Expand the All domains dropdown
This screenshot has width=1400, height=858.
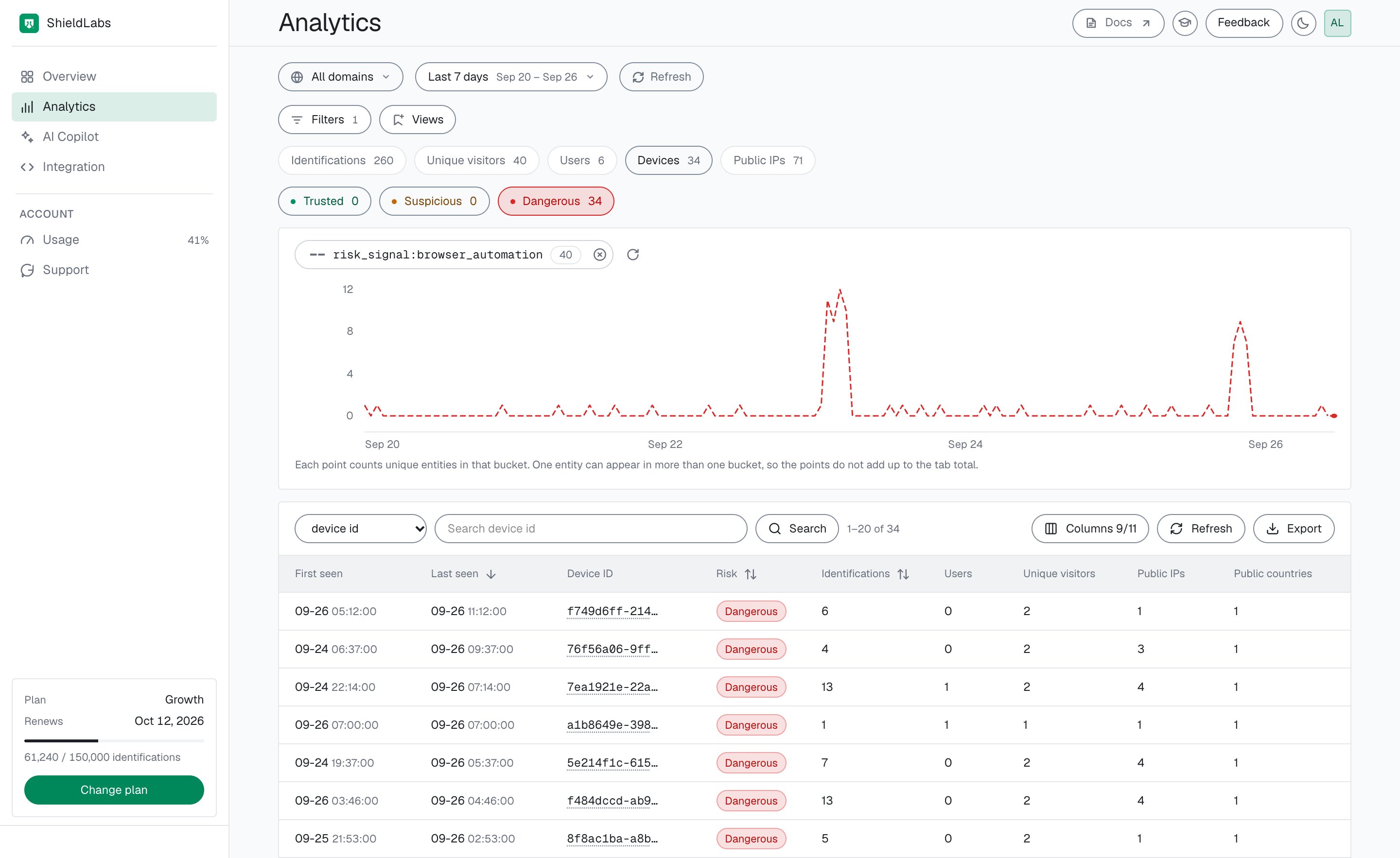[x=340, y=77]
